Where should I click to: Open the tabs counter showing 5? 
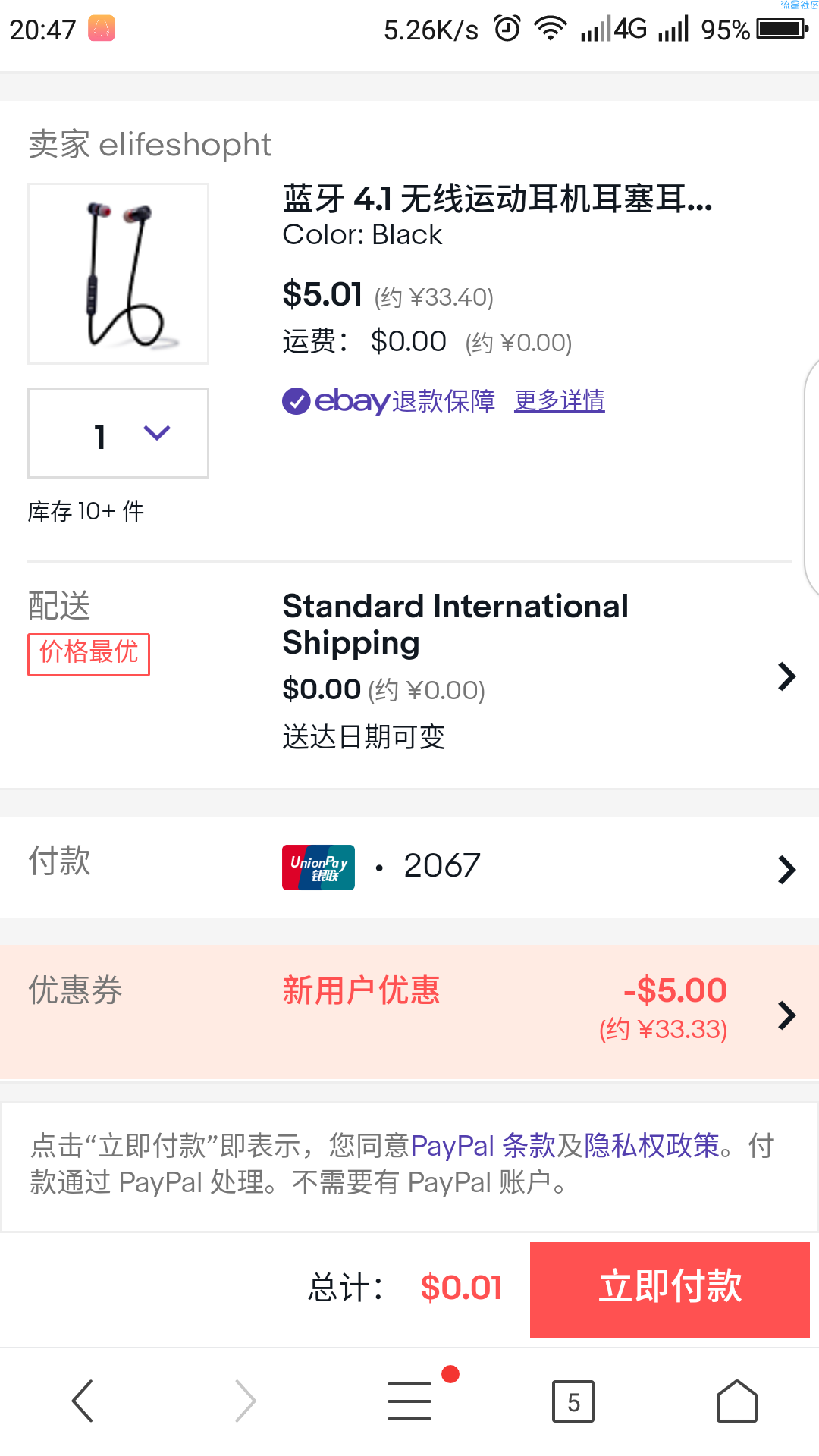(573, 1401)
